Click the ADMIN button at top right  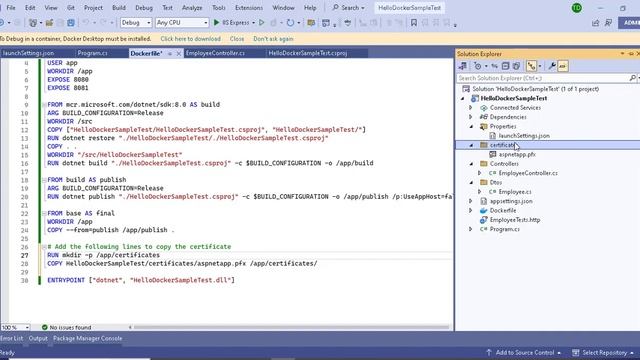point(629,23)
